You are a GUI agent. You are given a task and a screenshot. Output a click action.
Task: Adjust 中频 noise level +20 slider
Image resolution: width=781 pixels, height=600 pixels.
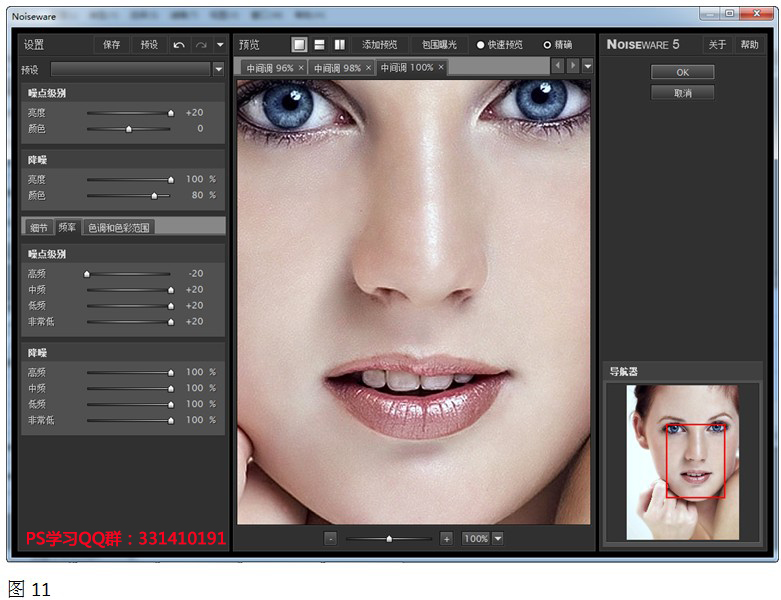tap(171, 290)
